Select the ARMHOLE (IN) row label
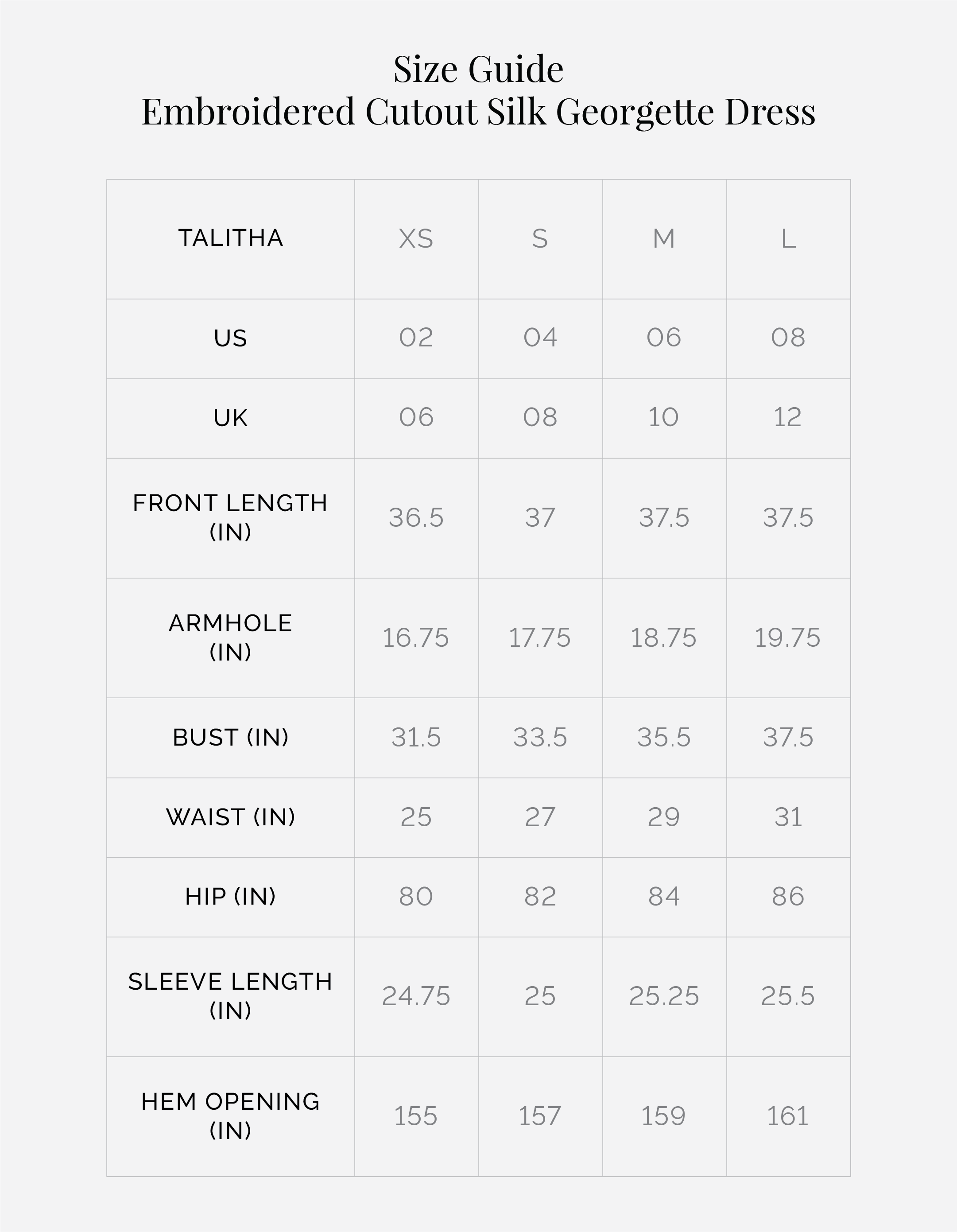 [x=231, y=637]
